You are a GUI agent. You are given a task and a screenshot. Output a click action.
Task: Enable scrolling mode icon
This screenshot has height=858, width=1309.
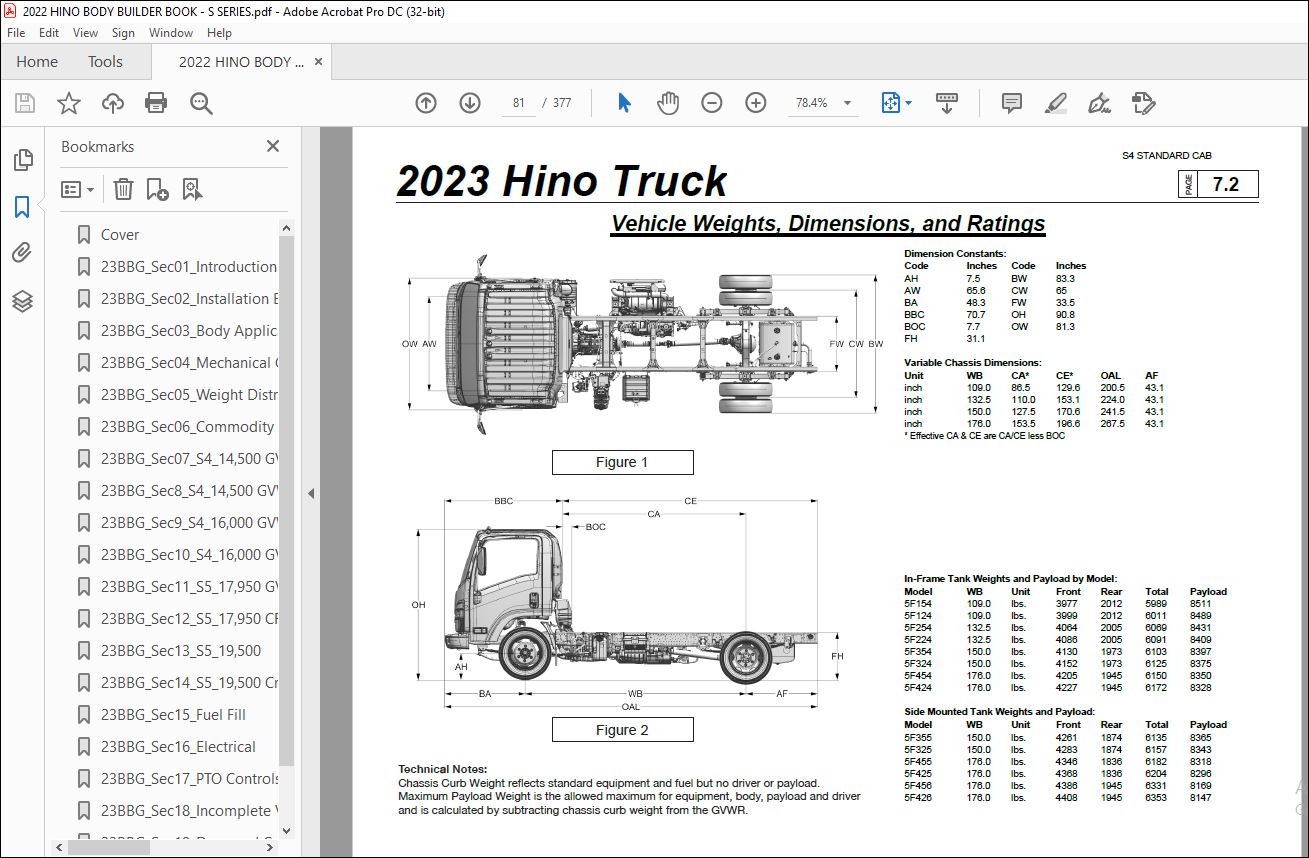(x=947, y=103)
